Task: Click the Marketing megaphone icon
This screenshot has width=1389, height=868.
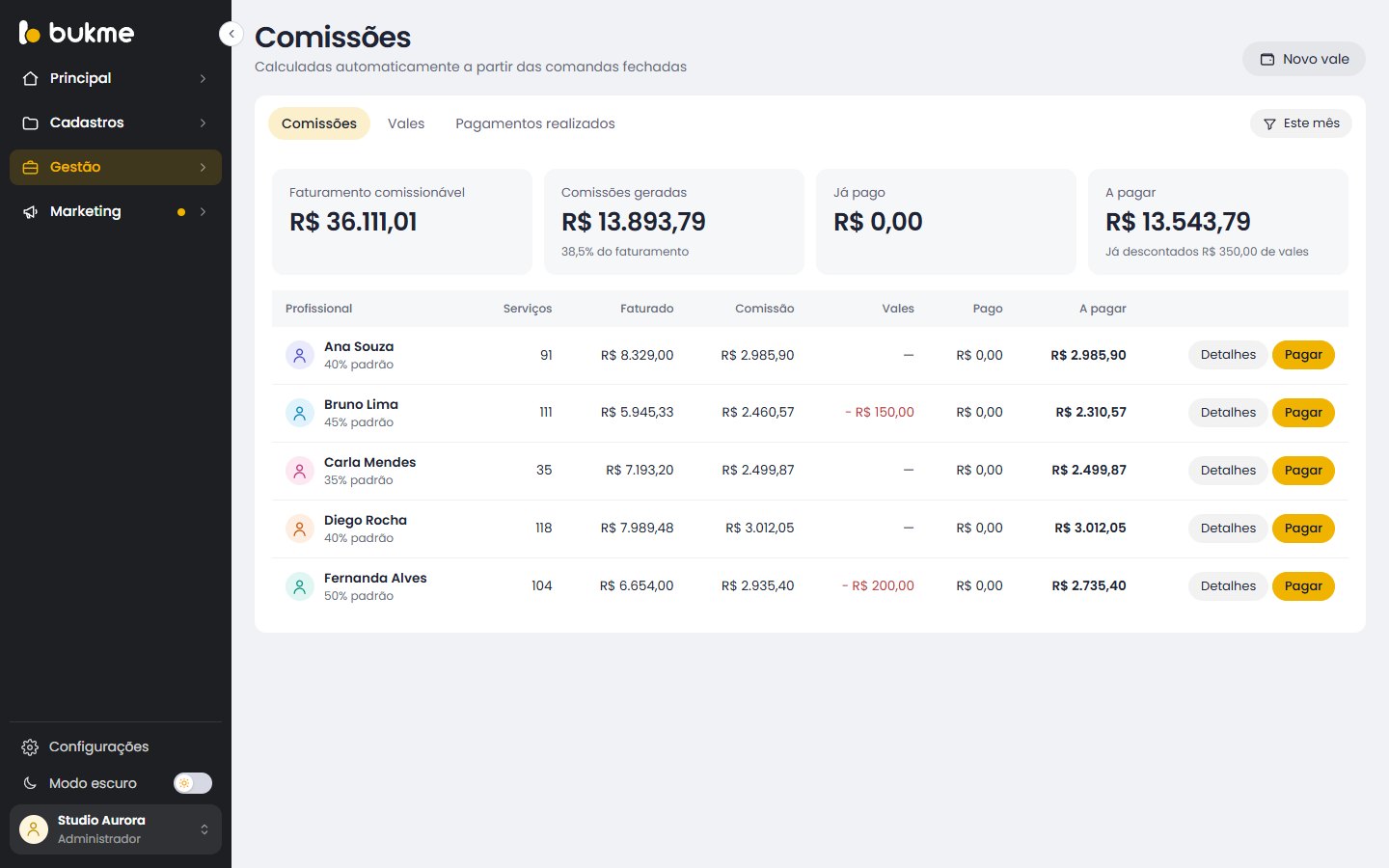Action: pyautogui.click(x=30, y=211)
